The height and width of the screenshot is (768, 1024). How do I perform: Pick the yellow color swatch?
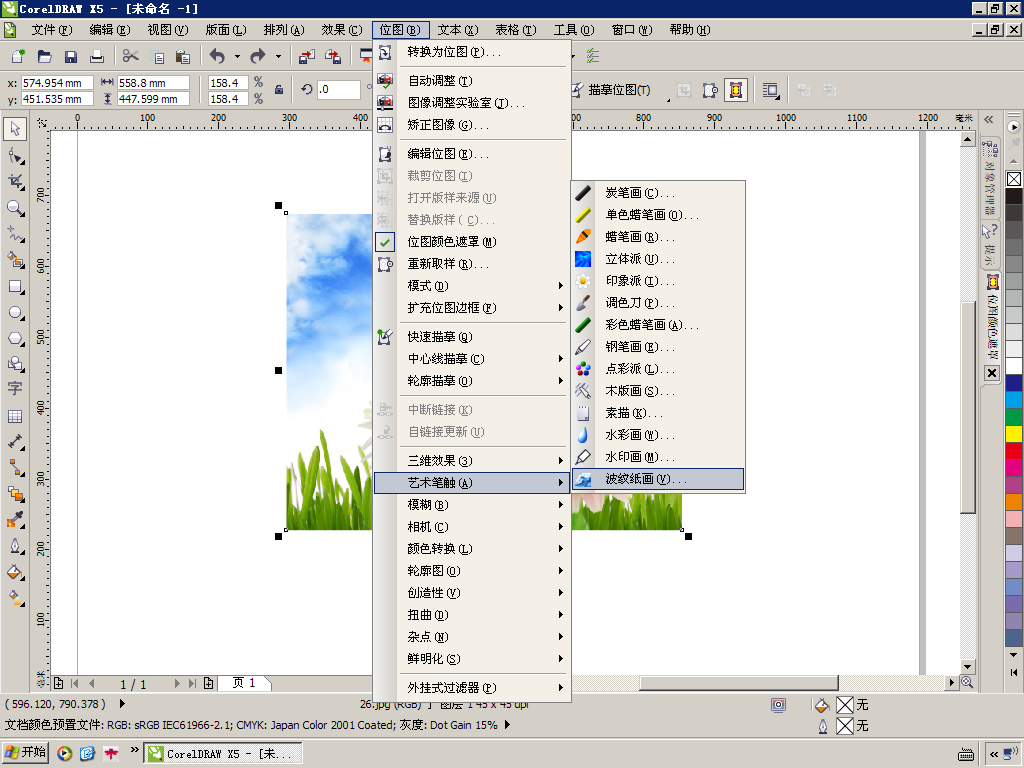point(1014,434)
